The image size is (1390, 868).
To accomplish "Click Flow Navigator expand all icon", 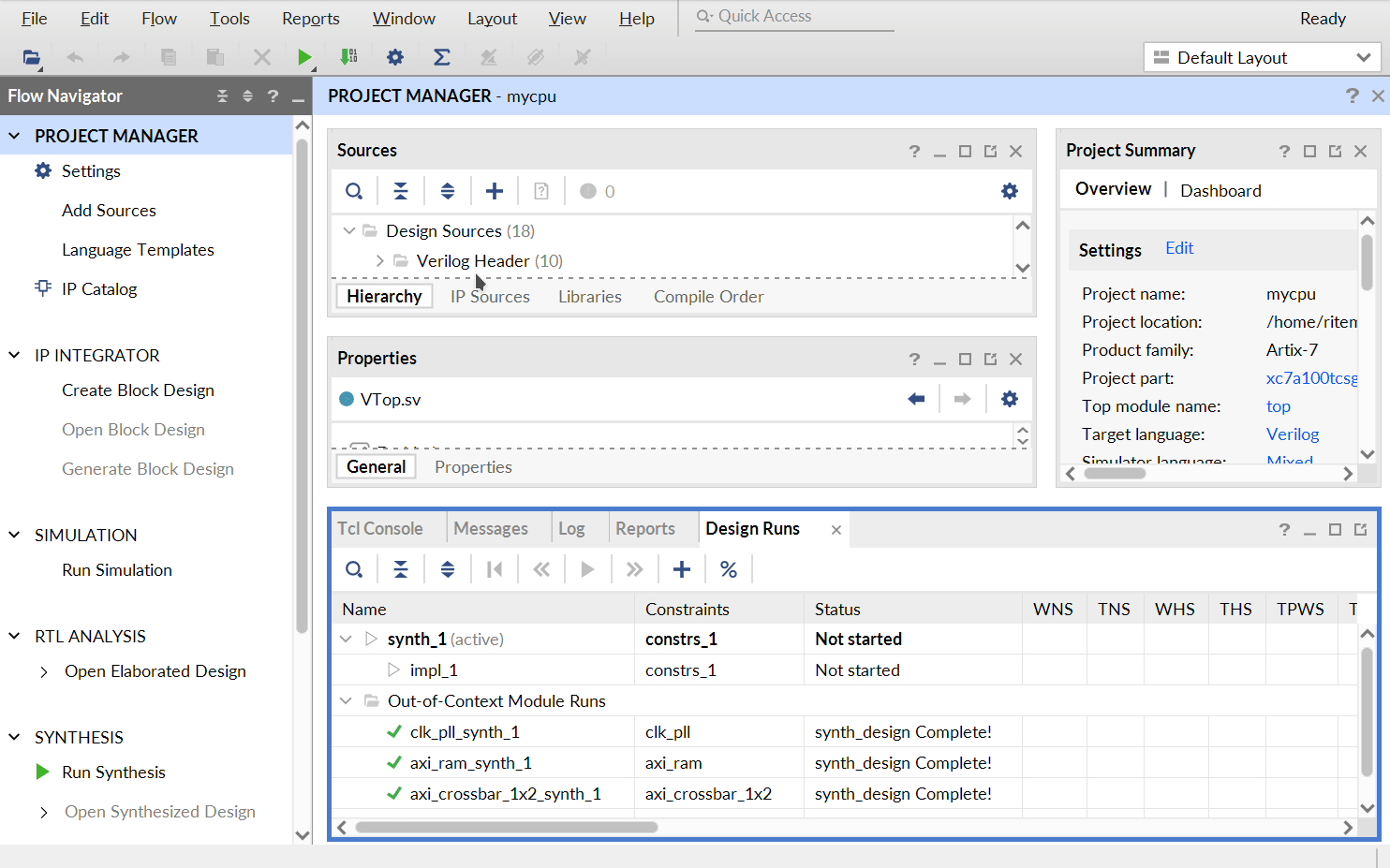I will click(x=247, y=96).
